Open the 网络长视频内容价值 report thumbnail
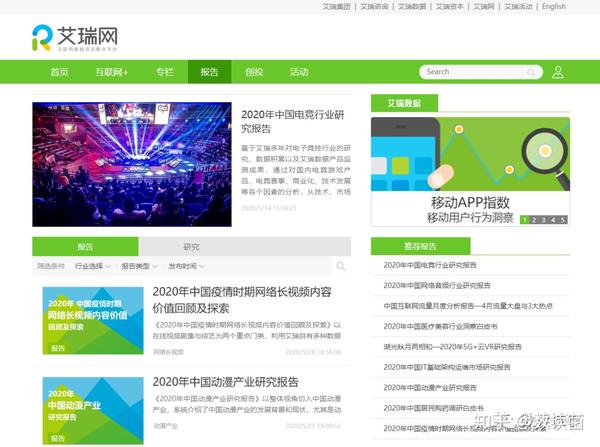Screen dimensions: 600x447 coord(93,321)
